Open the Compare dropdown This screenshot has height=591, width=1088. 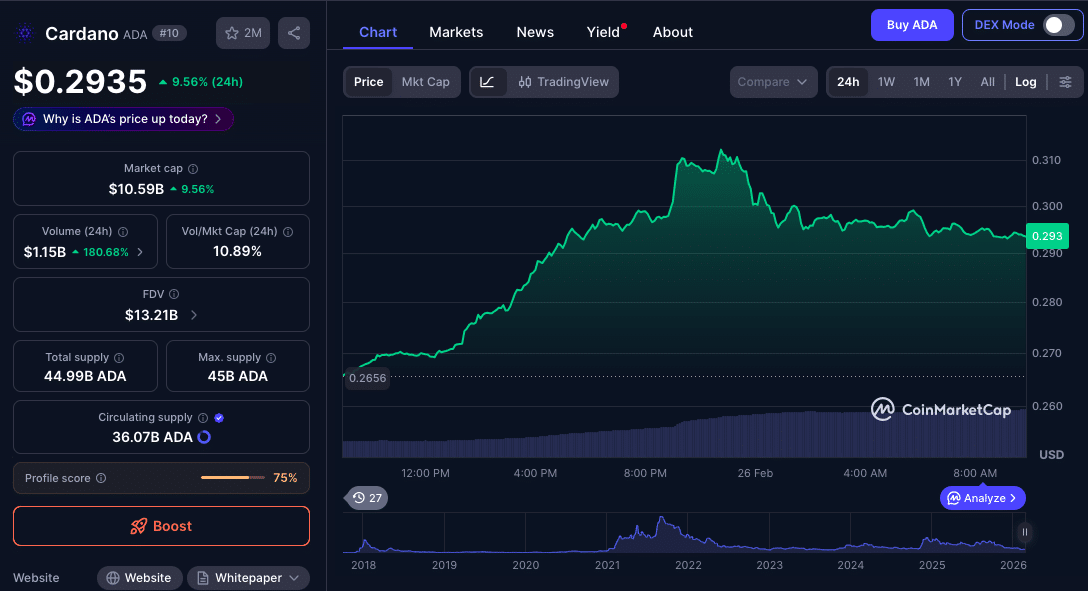pyautogui.click(x=773, y=82)
